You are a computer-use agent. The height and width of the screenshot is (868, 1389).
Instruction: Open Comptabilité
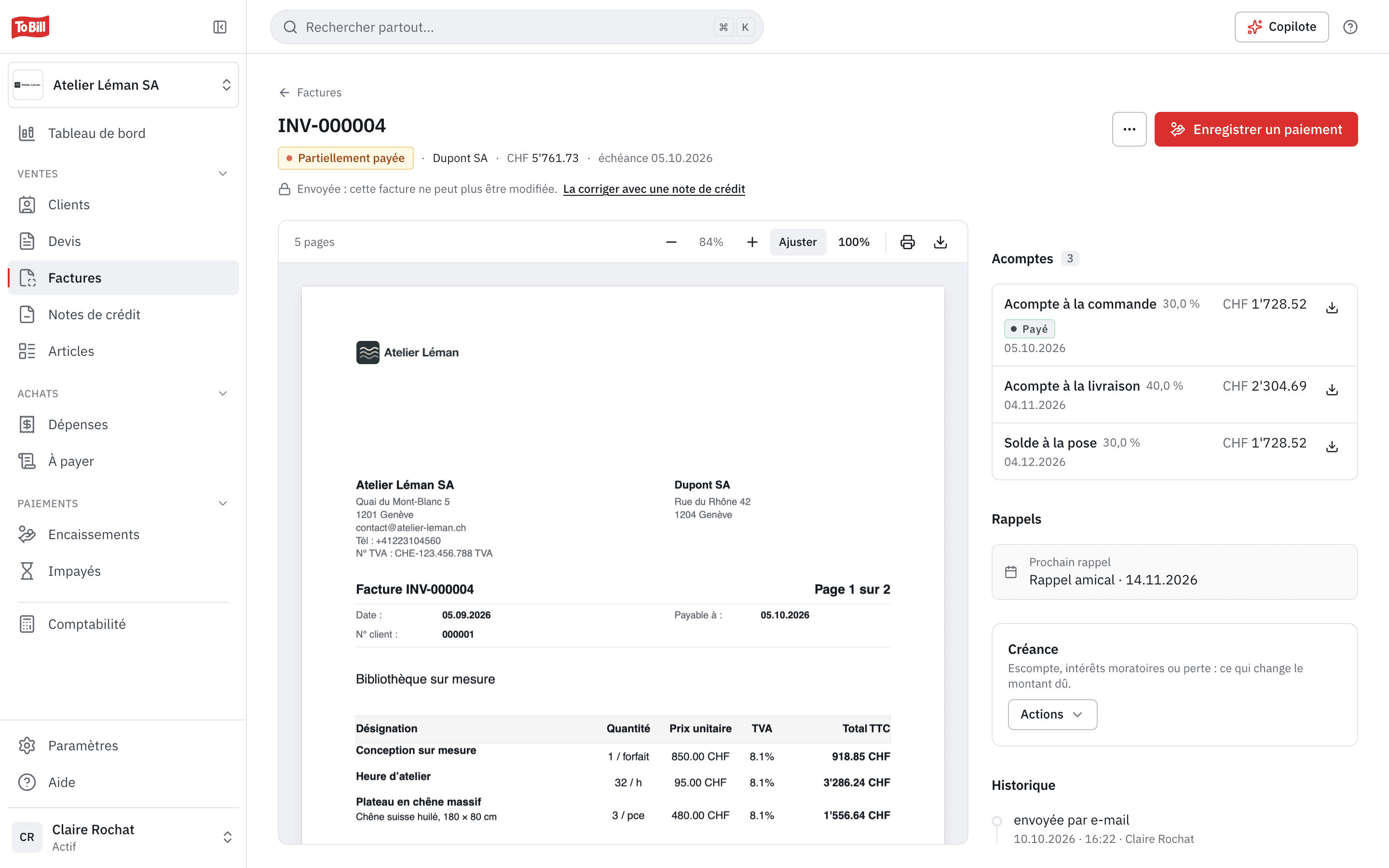[123, 624]
